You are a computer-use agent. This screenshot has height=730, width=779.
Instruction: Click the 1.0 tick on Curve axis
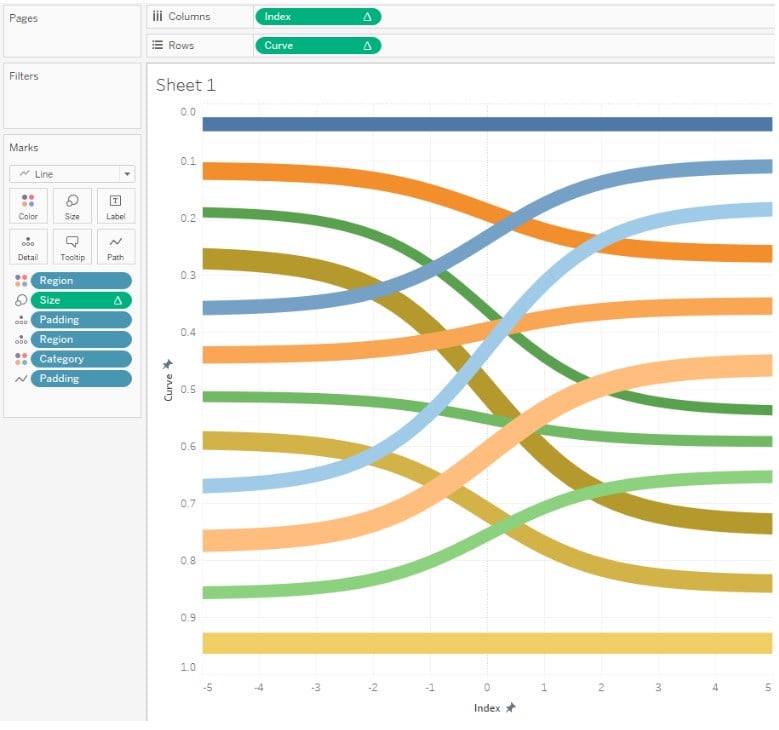click(x=188, y=667)
